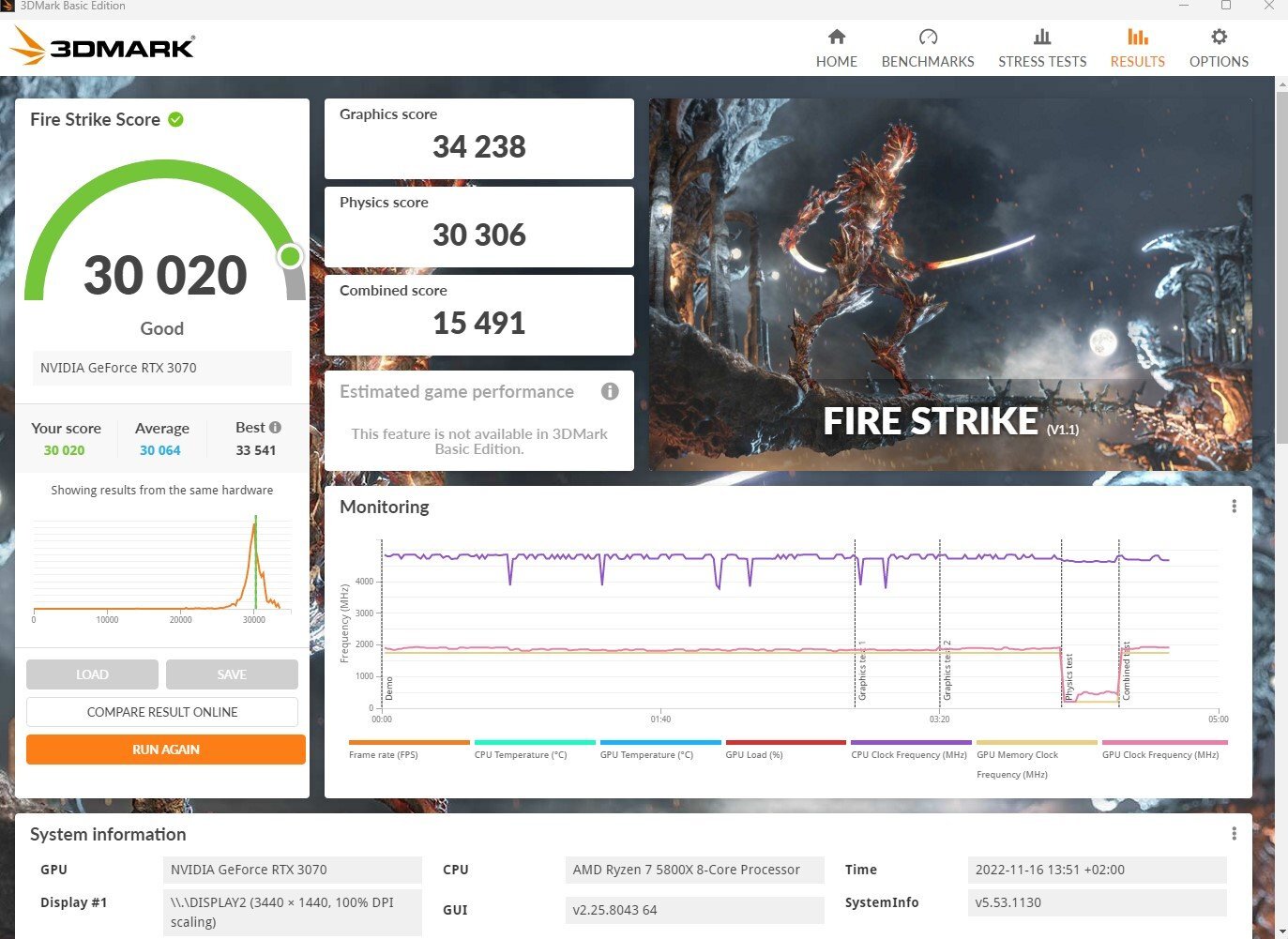Click COMPARE RESULT ONLINE
Viewport: 1288px width, 939px height.
[162, 712]
